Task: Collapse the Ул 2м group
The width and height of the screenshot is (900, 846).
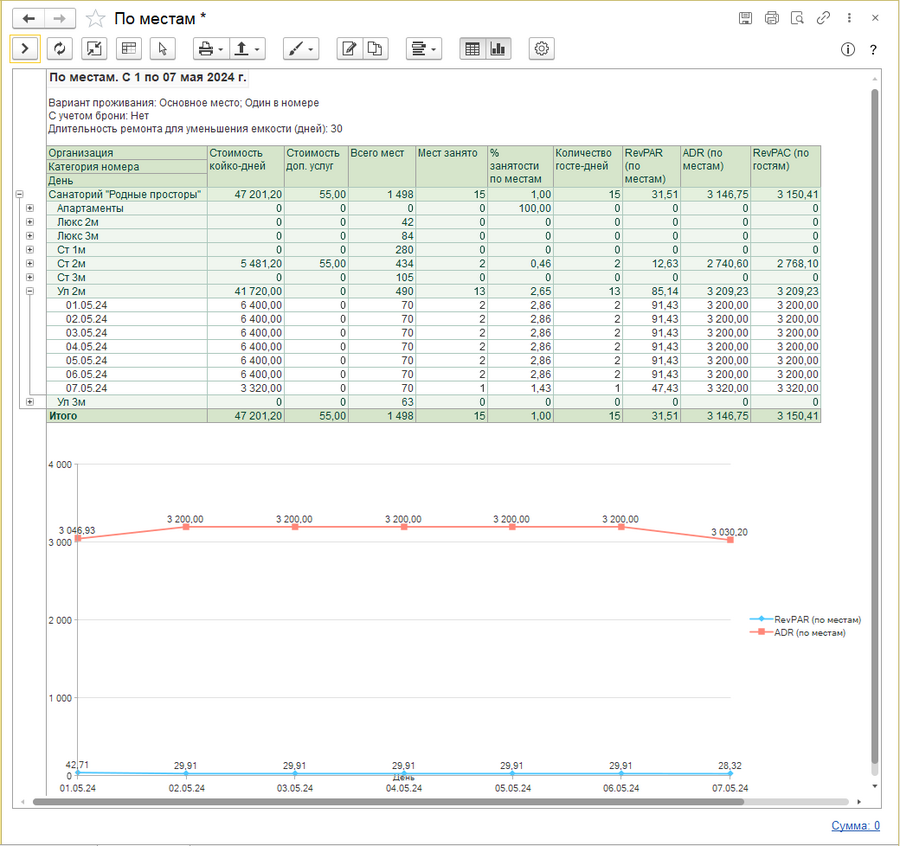Action: (x=30, y=291)
